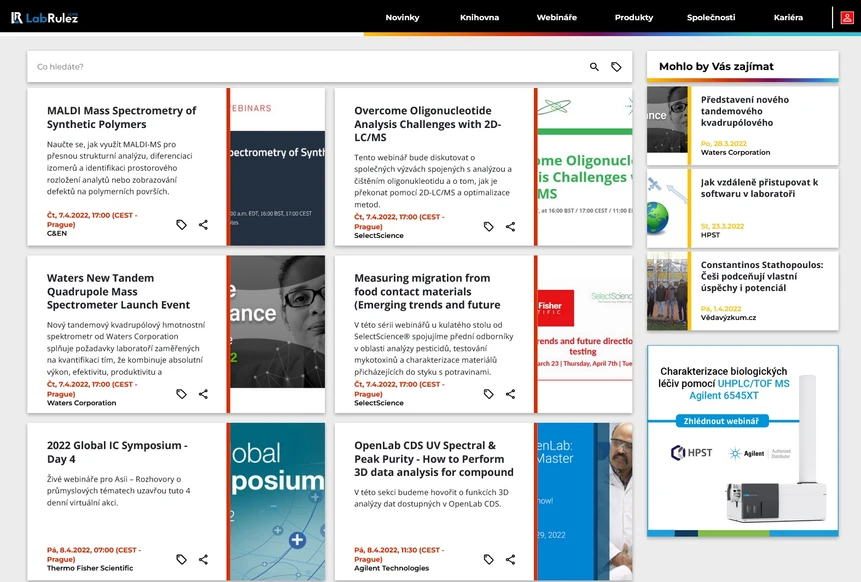Open the Knihovna menu

click(479, 18)
